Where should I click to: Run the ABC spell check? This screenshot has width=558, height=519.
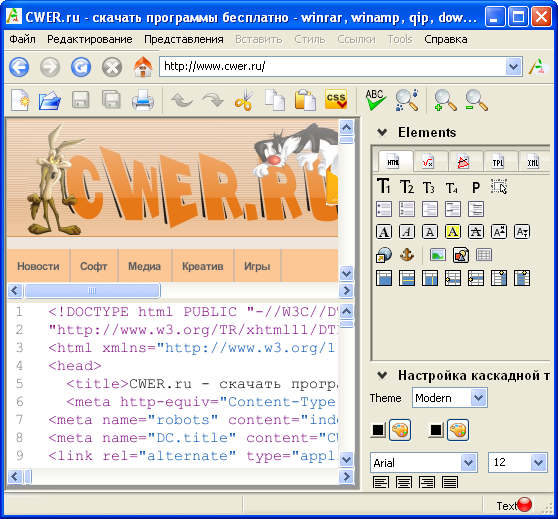pyautogui.click(x=375, y=100)
